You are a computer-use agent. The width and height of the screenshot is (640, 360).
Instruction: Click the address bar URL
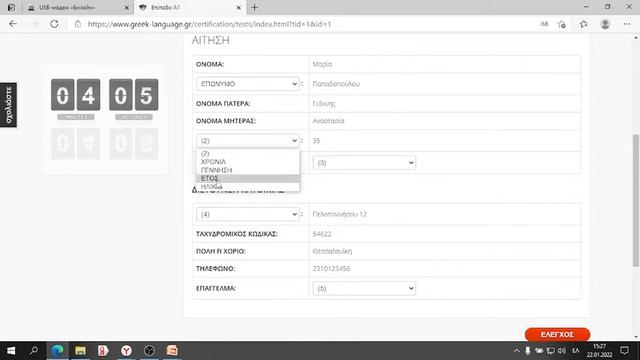(x=209, y=24)
